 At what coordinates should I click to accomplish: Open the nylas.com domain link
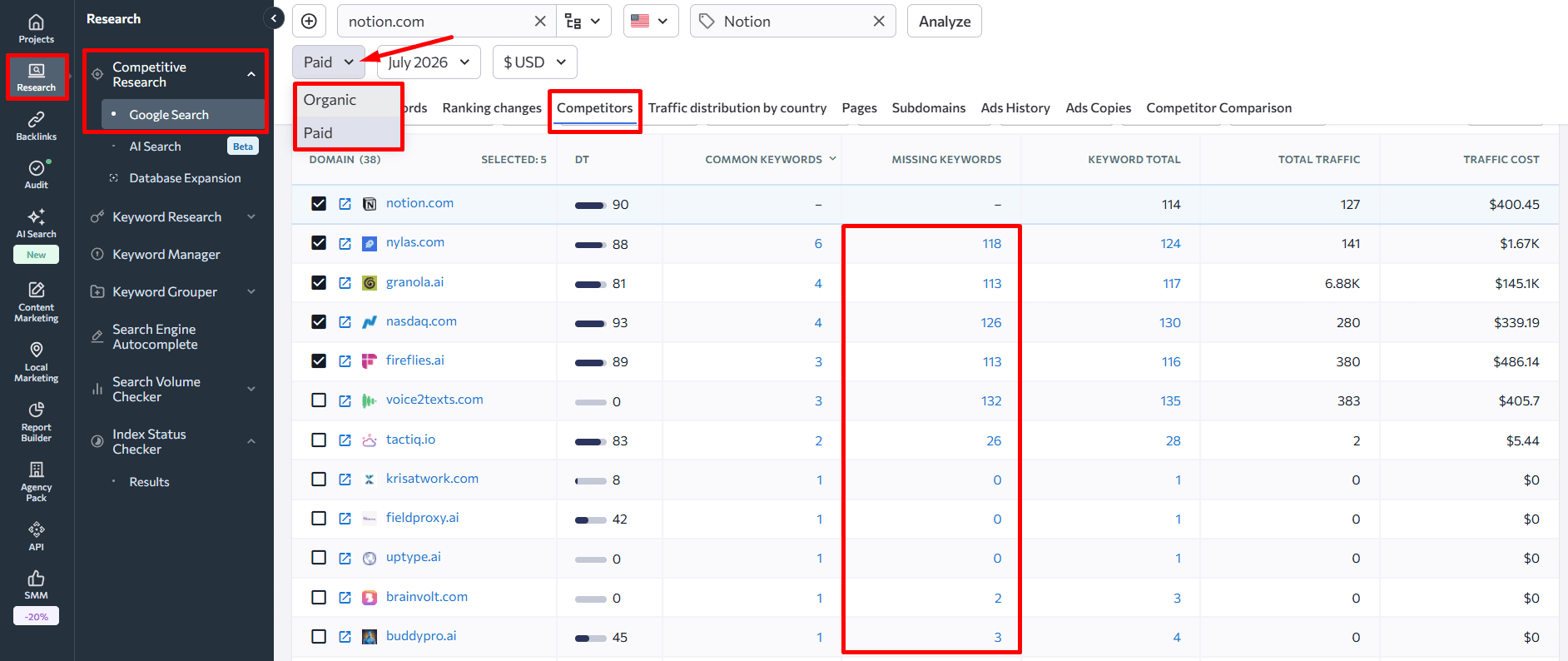415,242
